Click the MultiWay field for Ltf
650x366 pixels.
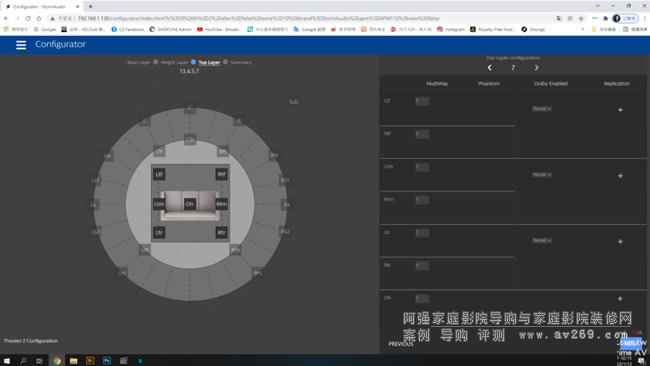(422, 101)
